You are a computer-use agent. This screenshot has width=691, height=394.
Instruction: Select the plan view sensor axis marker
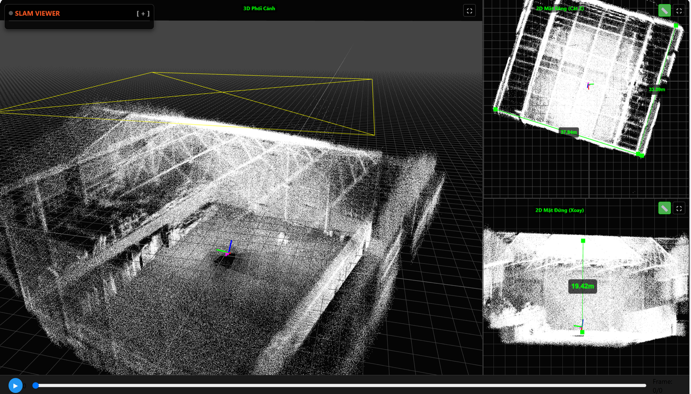(590, 85)
